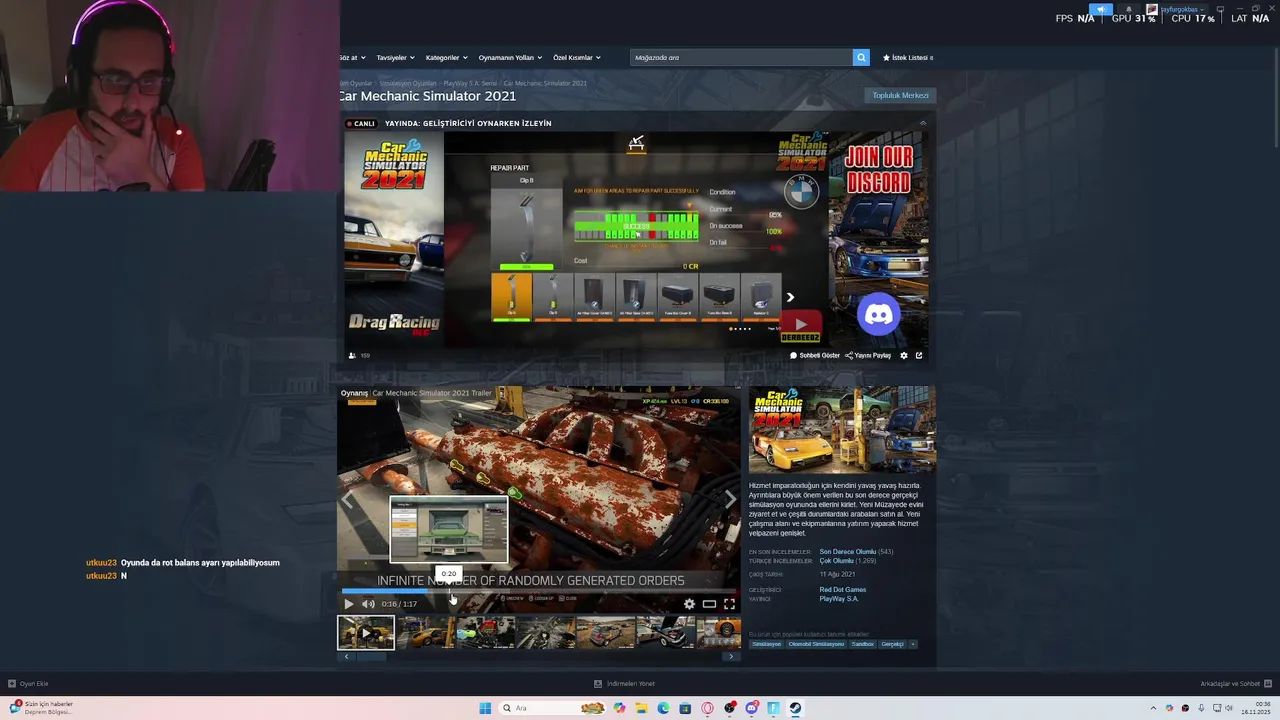Click the Discord logo in broadcast banner
1280x720 pixels.
click(878, 315)
